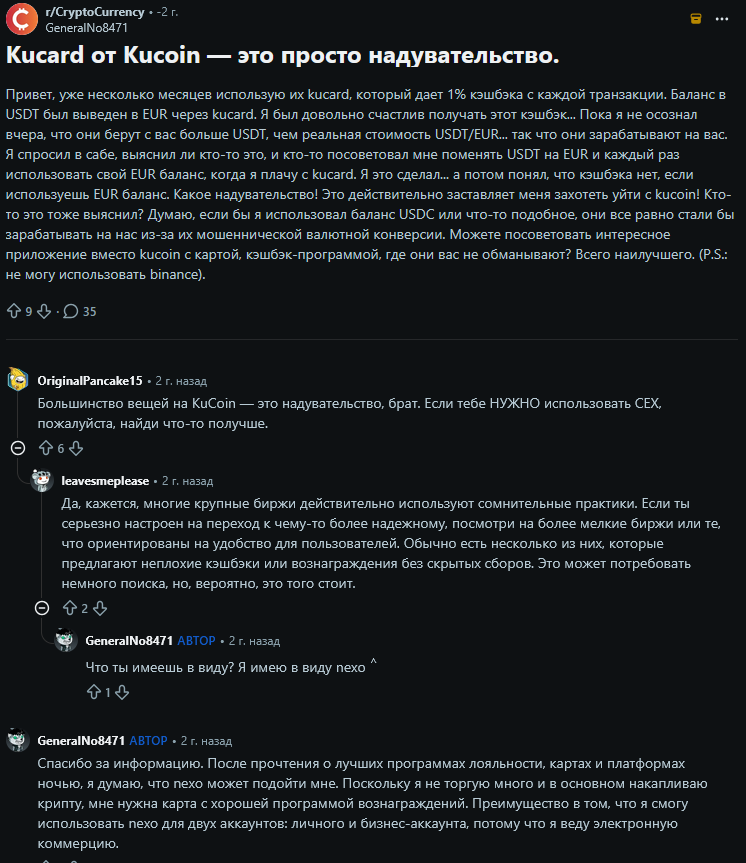The height and width of the screenshot is (863, 746).
Task: Collapse OriginalPancake15's comment thread
Action: click(17, 448)
